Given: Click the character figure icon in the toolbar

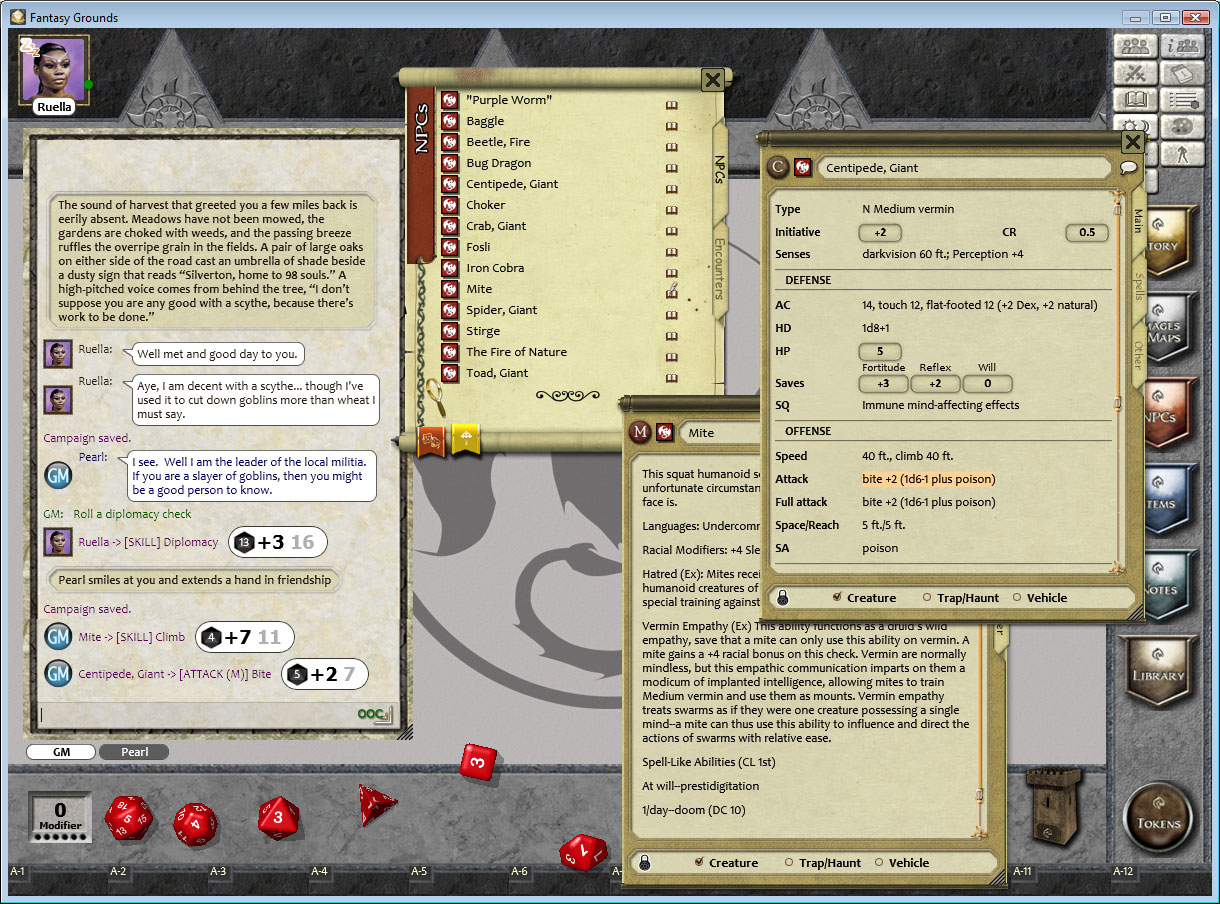Looking at the screenshot, I should pyautogui.click(x=1183, y=156).
